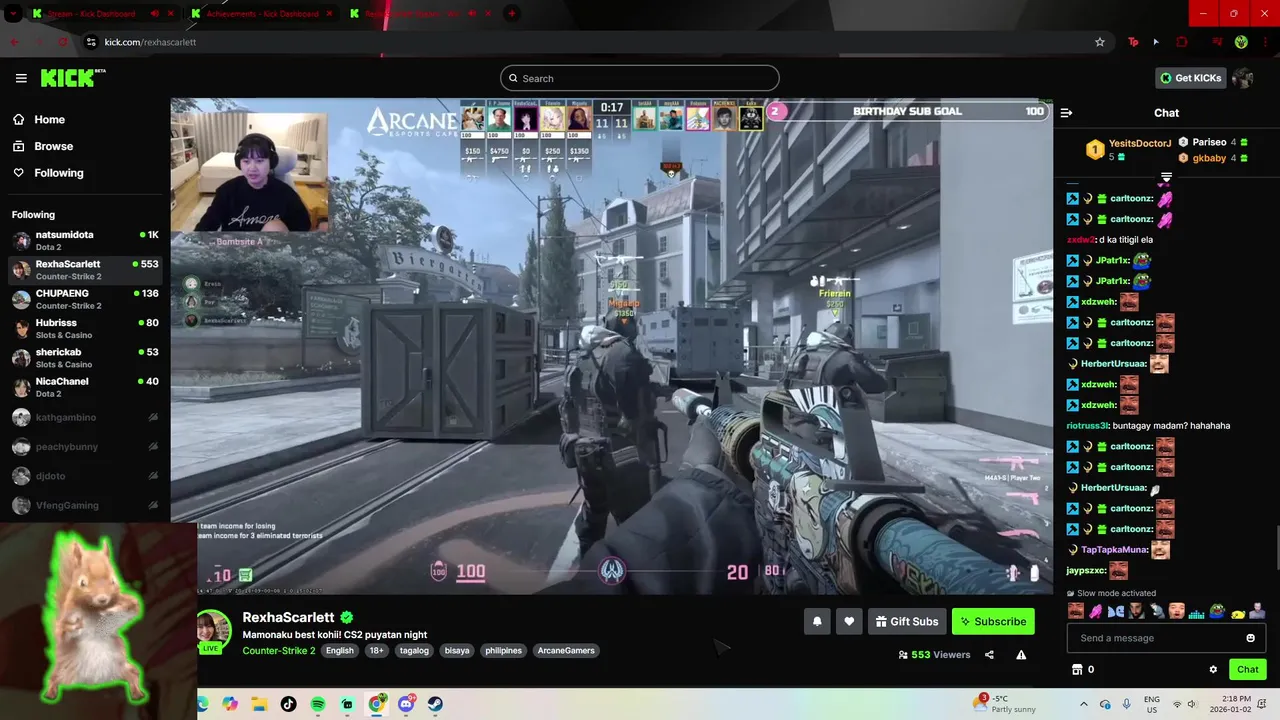Open offline channel kathgambino

click(85, 417)
